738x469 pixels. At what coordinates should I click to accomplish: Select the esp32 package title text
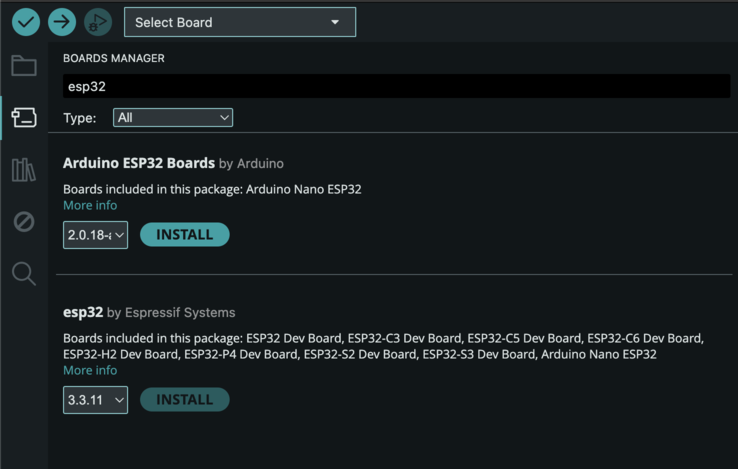(x=83, y=312)
